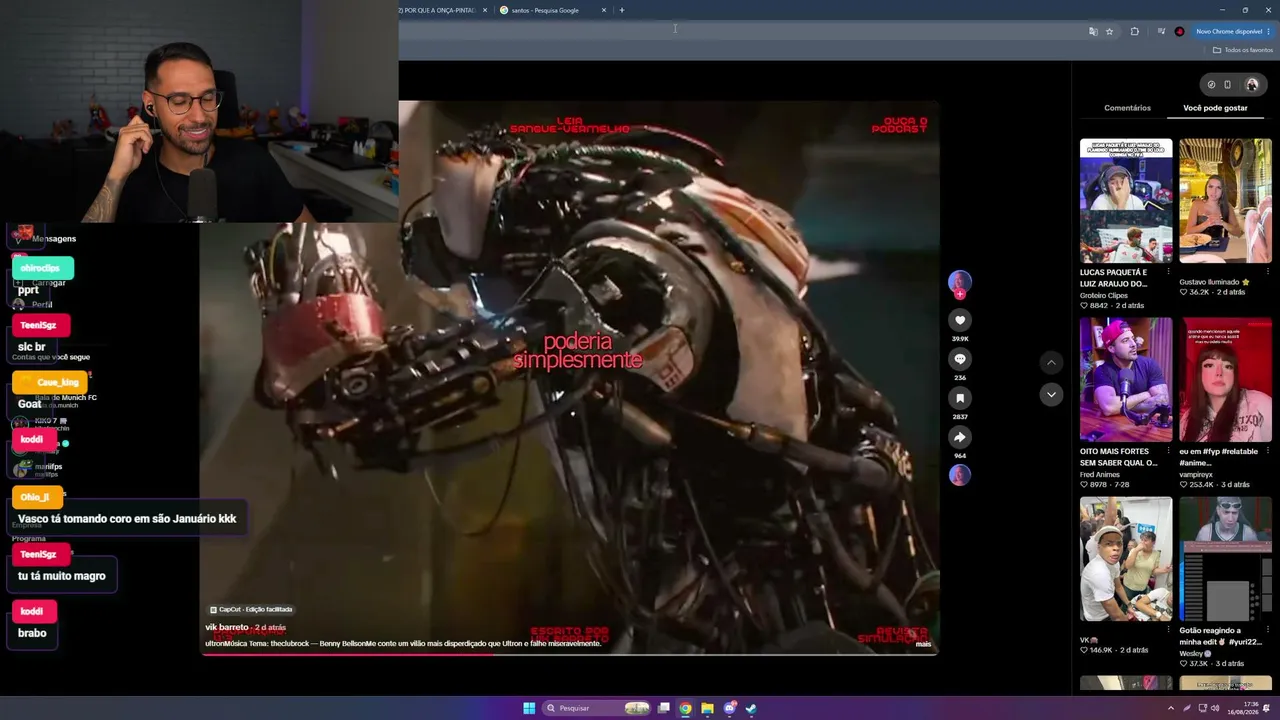The image size is (1280, 720).
Task: Open Fred Animes channel name
Action: (x=1101, y=474)
